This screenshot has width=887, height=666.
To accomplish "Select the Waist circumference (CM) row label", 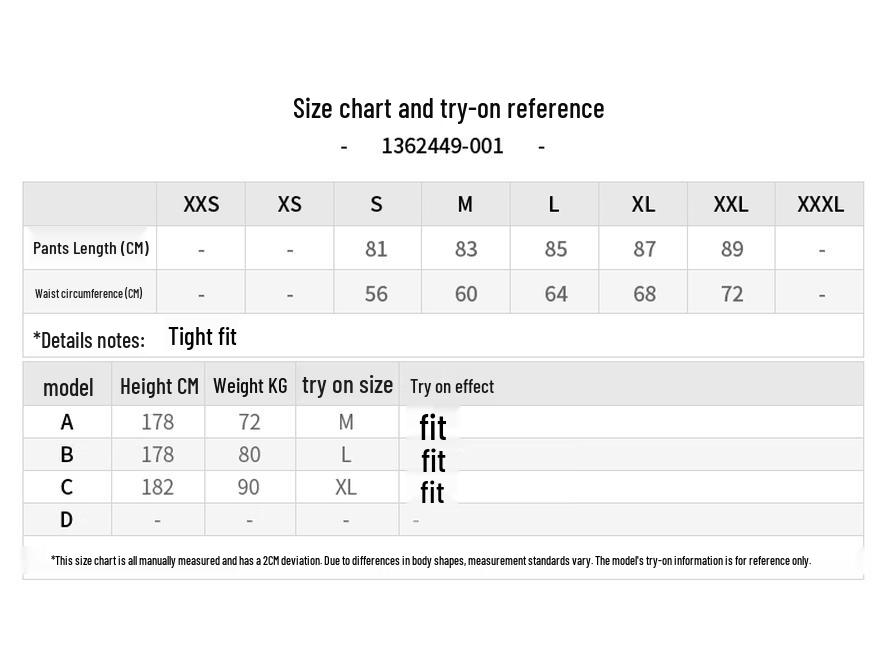I will [89, 293].
